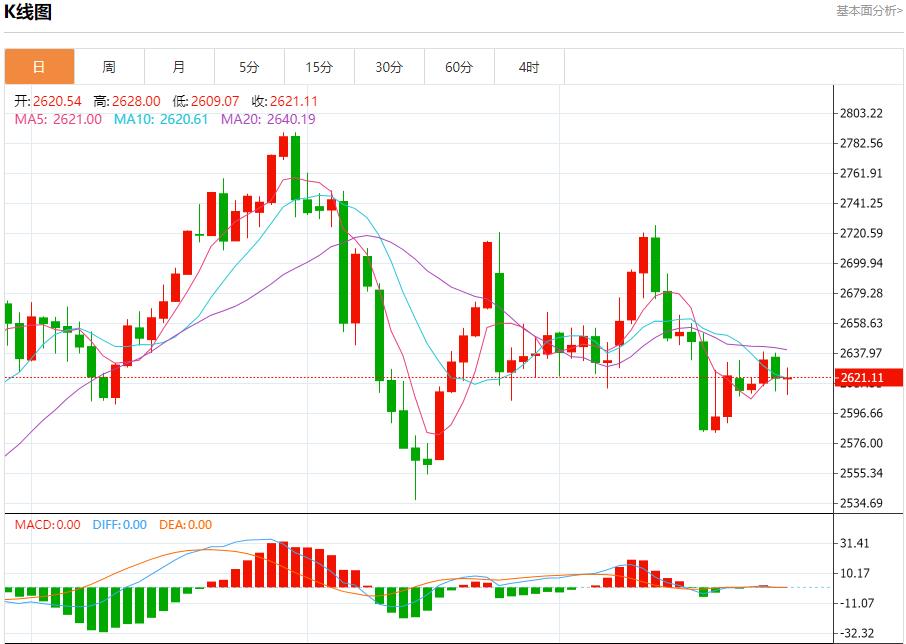
Task: Click the DIFF indicator label
Action: [119, 524]
